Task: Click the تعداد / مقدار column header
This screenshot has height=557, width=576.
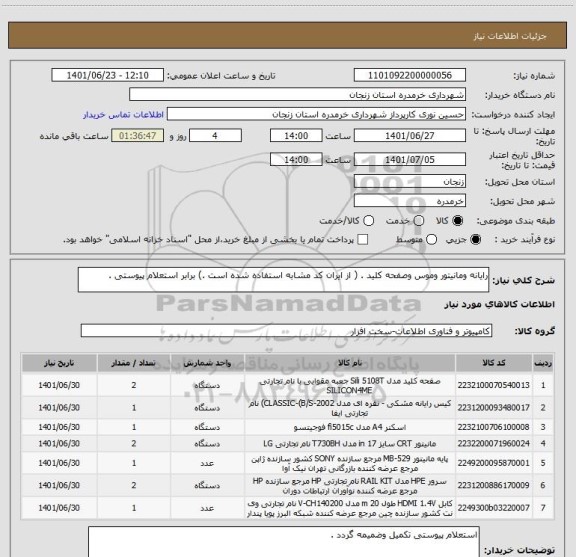Action: 134,363
